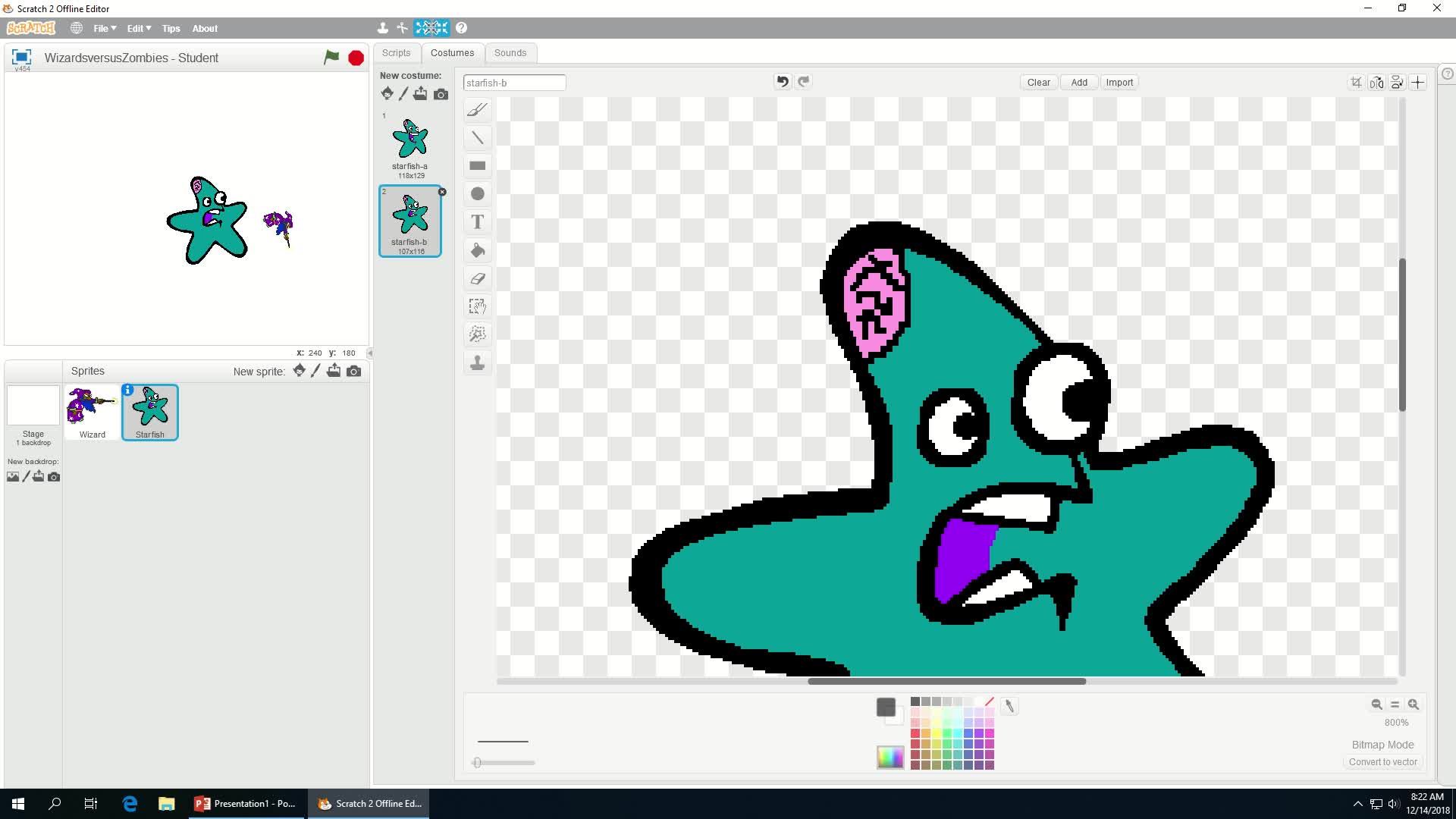Select the Fill with color bucket tool
Image resolution: width=1456 pixels, height=819 pixels.
[477, 250]
